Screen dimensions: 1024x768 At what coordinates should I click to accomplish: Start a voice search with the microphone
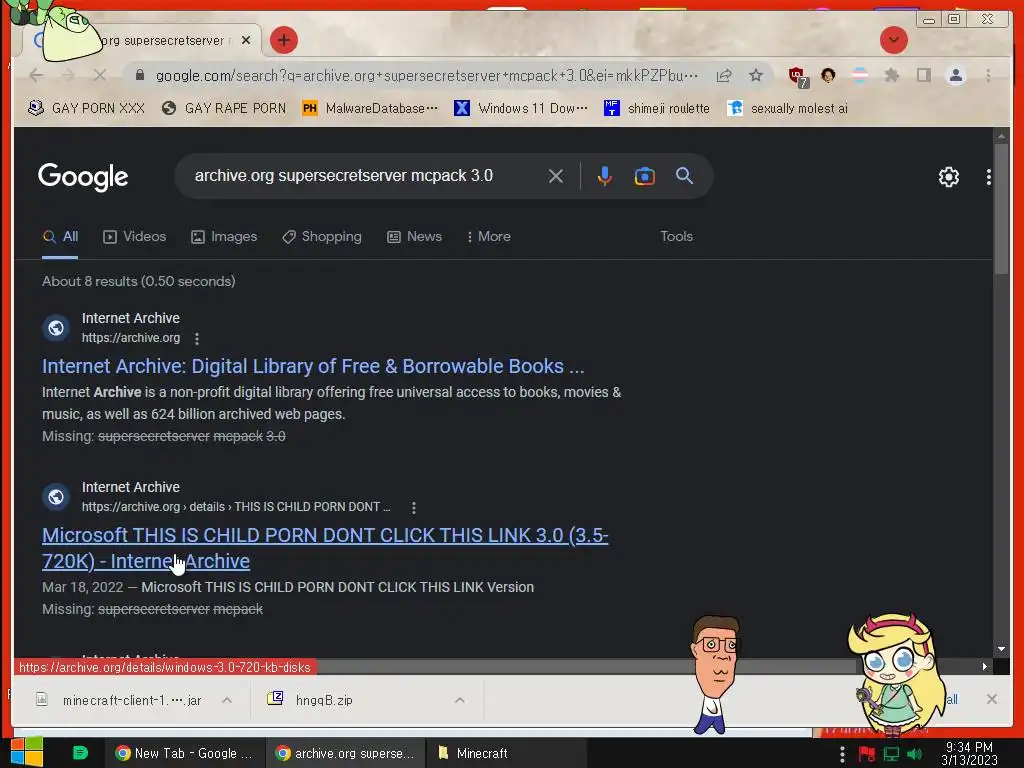pos(605,176)
